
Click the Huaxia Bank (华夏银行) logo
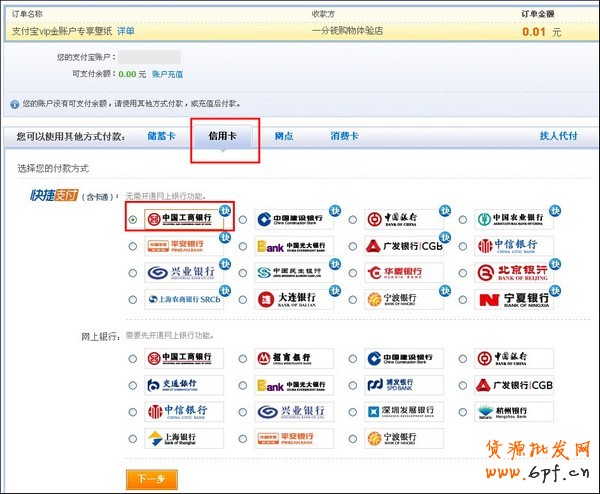(x=404, y=272)
